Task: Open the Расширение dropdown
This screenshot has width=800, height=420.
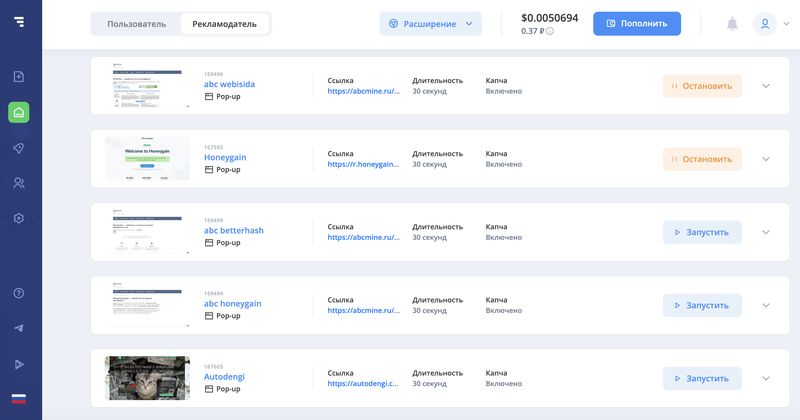Action: pyautogui.click(x=430, y=24)
